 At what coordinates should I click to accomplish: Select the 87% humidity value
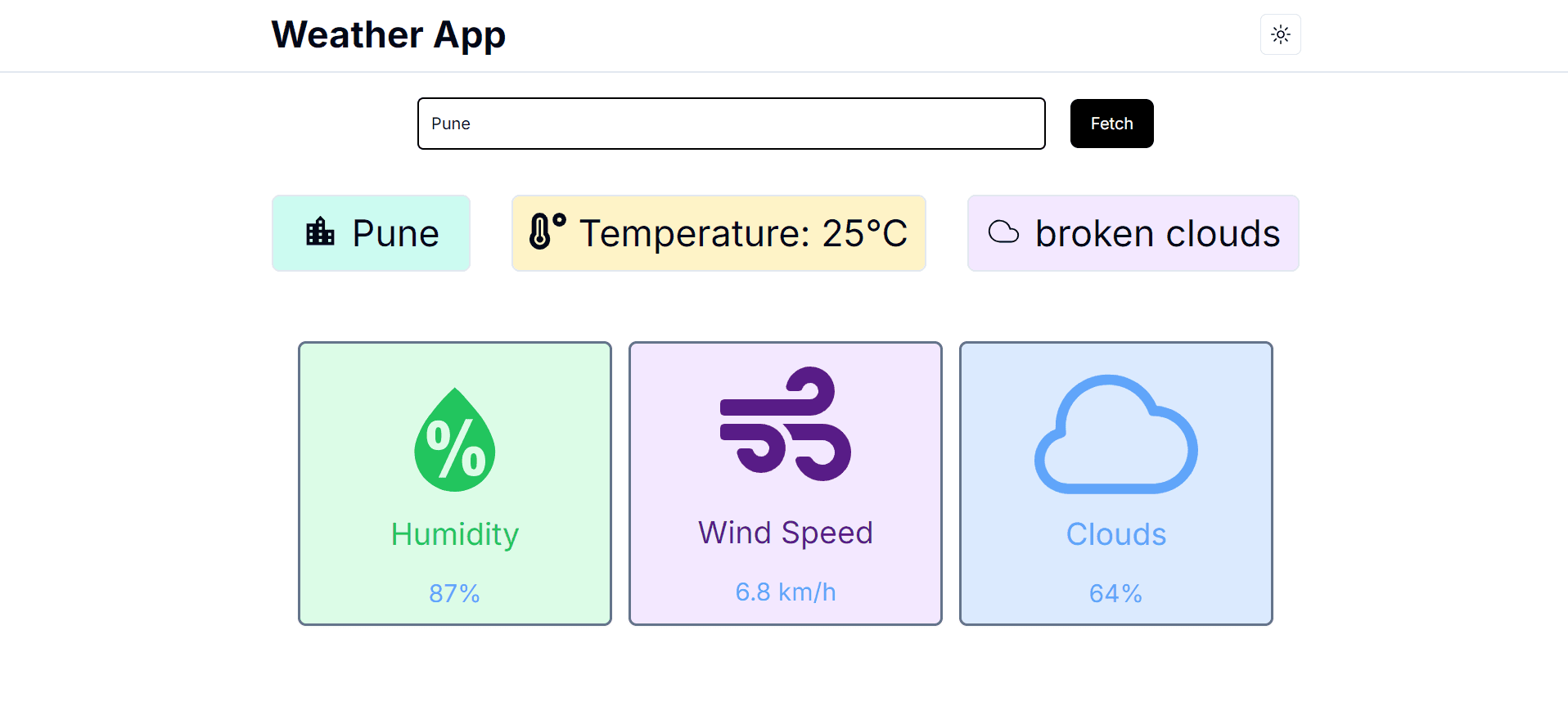[454, 593]
